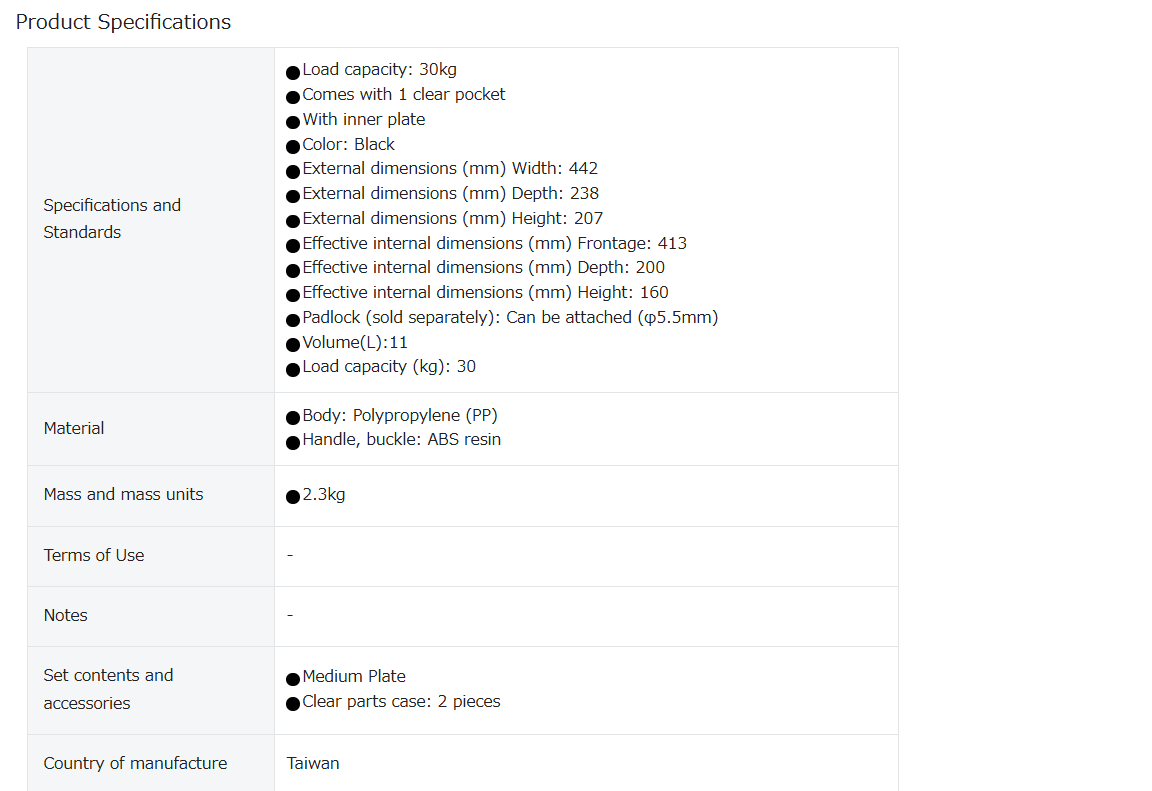
Task: Select Effective internal dimensions Depth: 200
Action: 483,268
